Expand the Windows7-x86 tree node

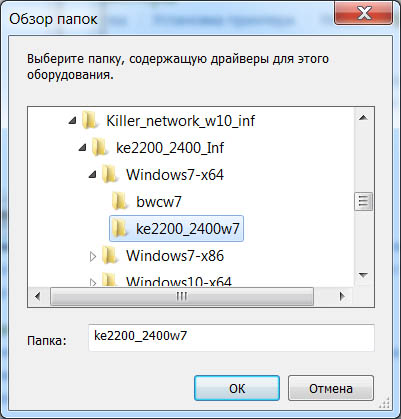93,256
